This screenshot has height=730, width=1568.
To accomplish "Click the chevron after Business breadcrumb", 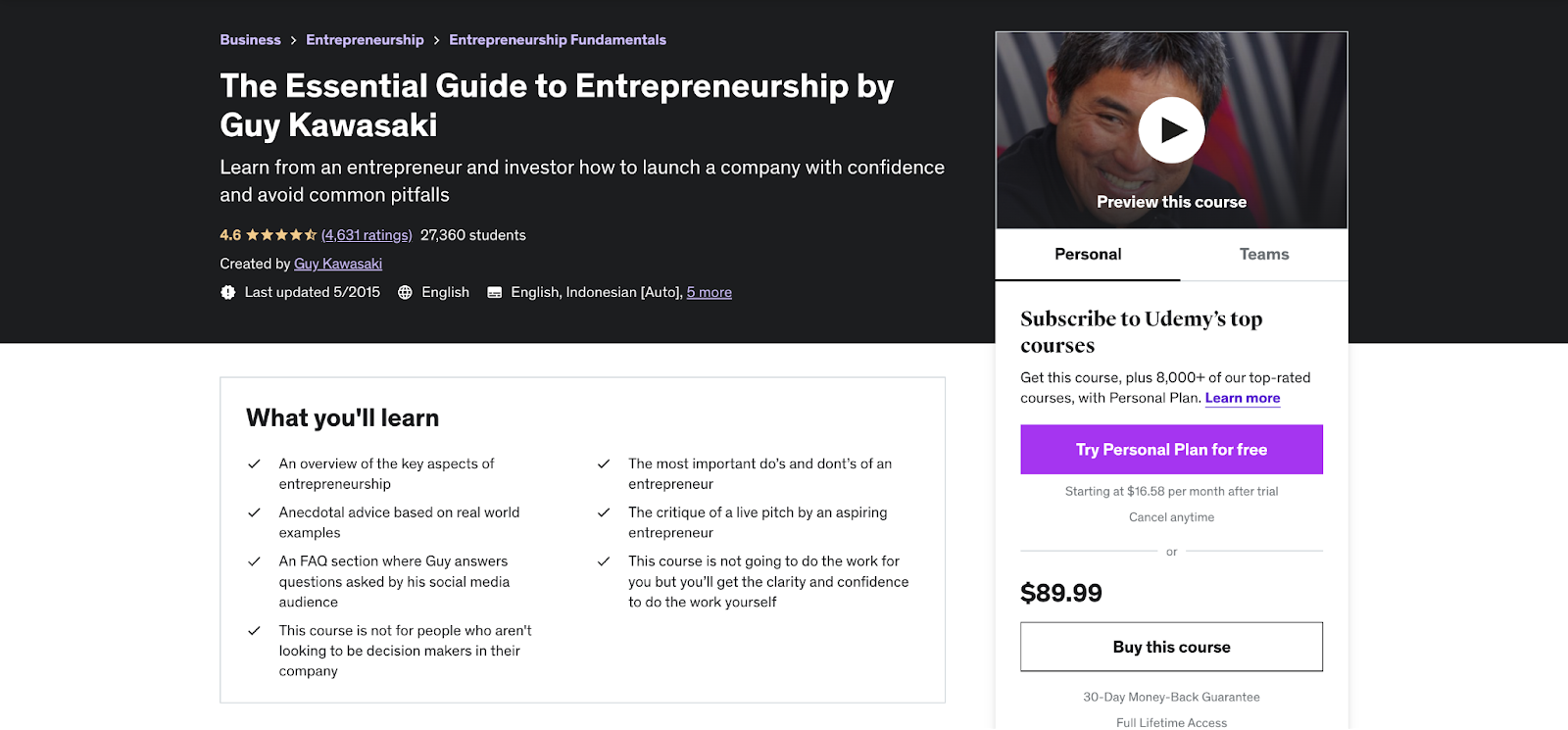I will tap(293, 40).
